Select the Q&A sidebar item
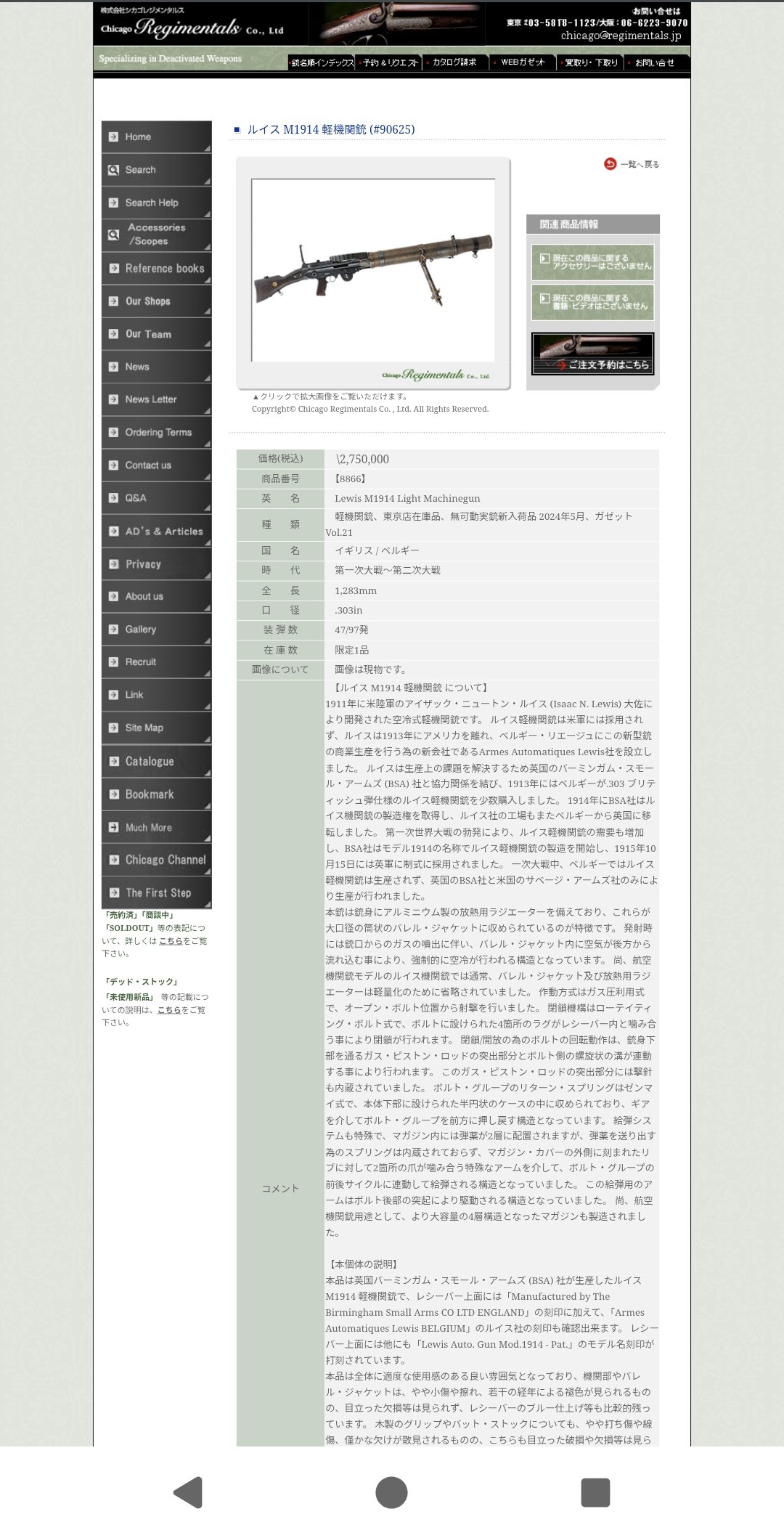Screen dimensions: 784x1538 pos(157,498)
